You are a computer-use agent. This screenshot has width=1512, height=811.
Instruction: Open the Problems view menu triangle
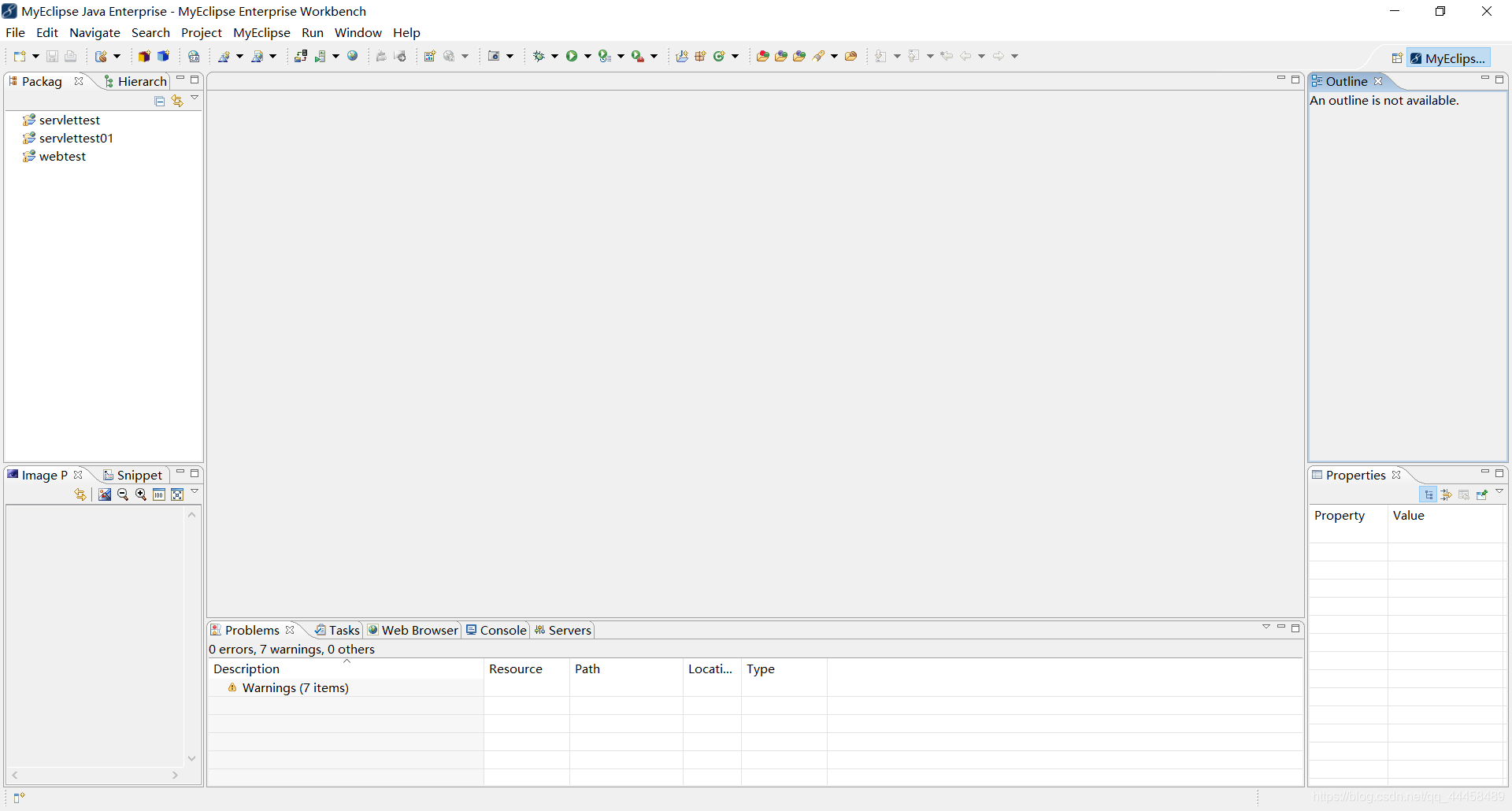click(x=1266, y=627)
